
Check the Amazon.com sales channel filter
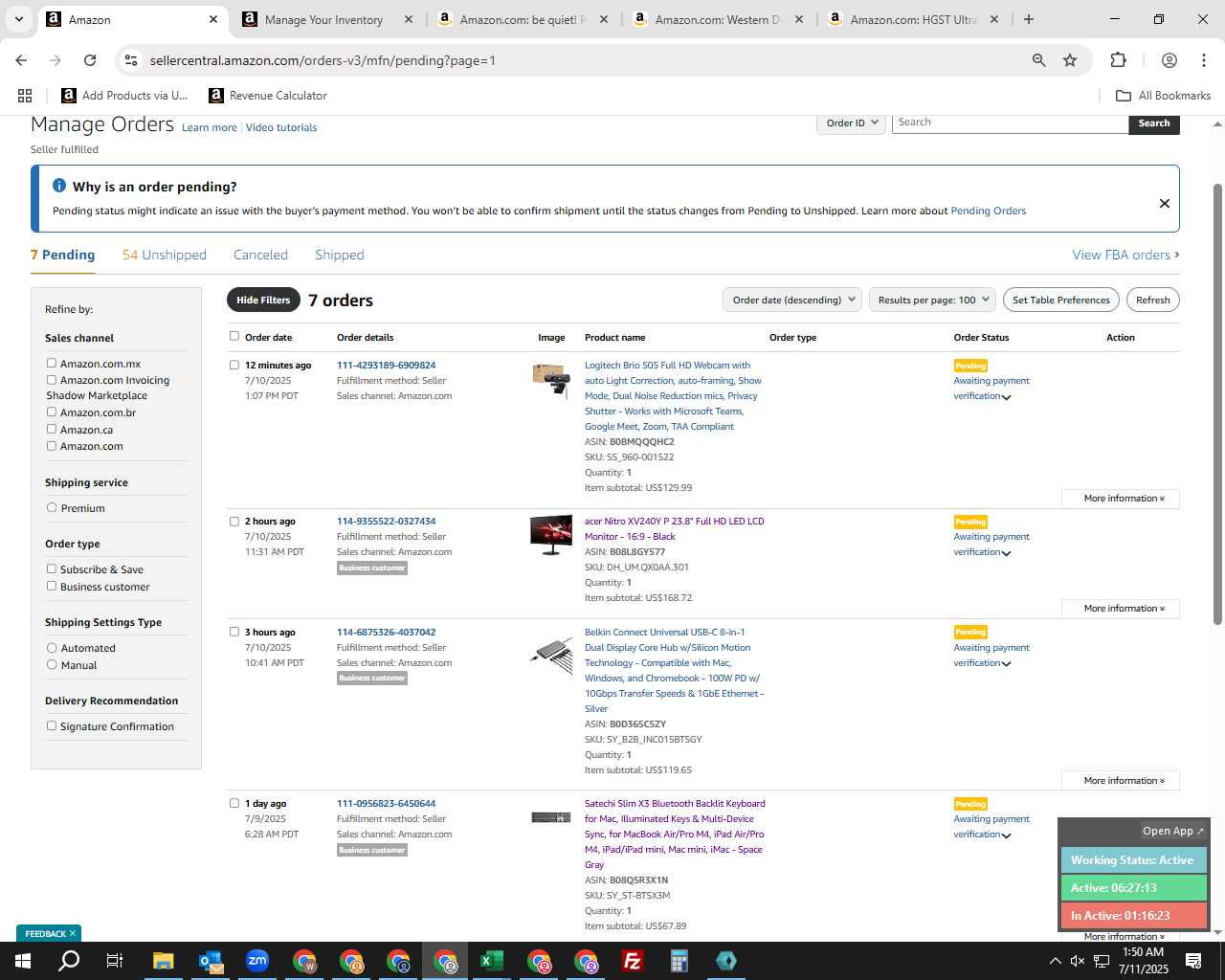[52, 445]
